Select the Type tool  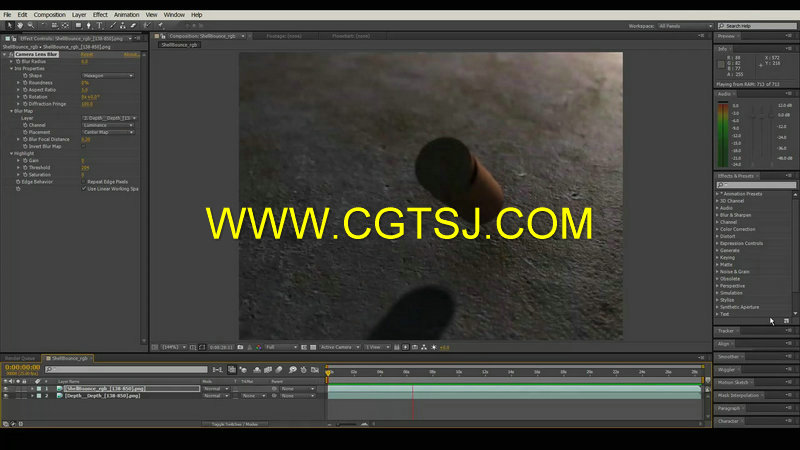[99, 25]
